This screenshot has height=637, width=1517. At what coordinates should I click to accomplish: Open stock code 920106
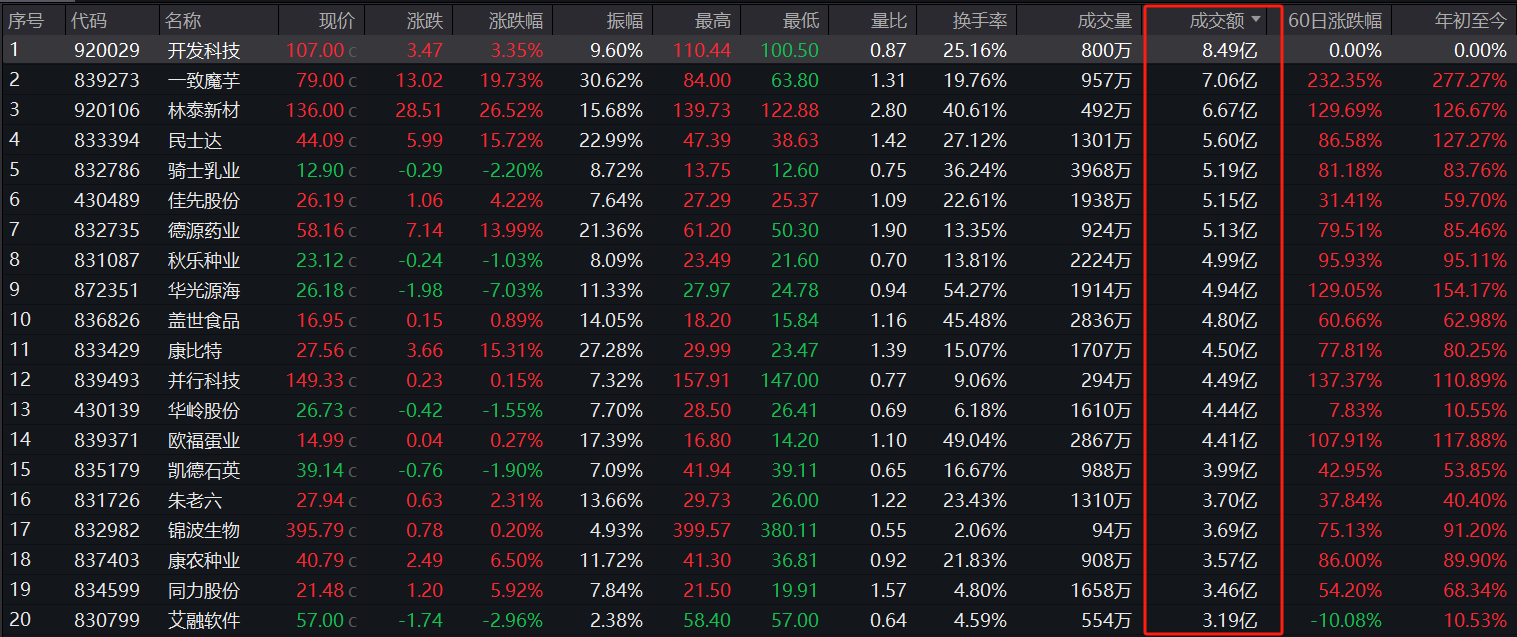[107, 110]
